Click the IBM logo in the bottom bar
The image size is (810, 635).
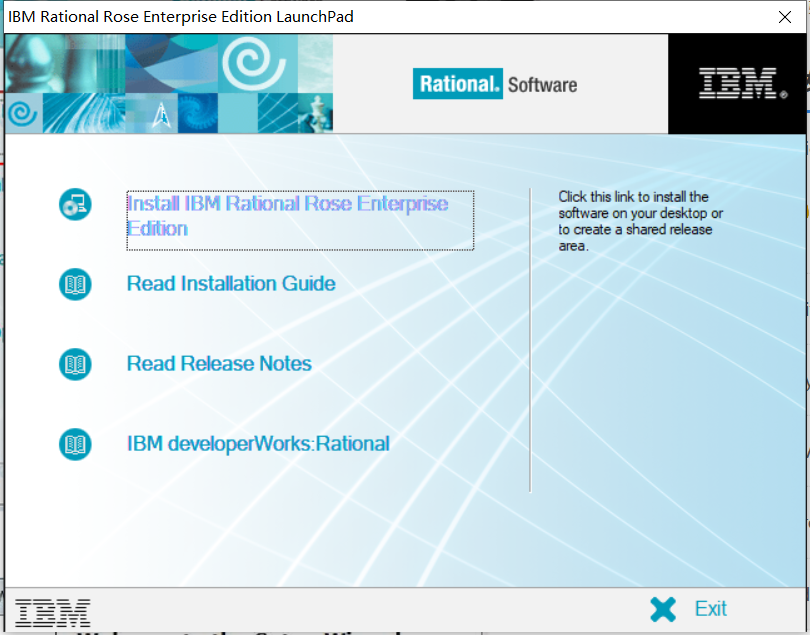(x=53, y=612)
